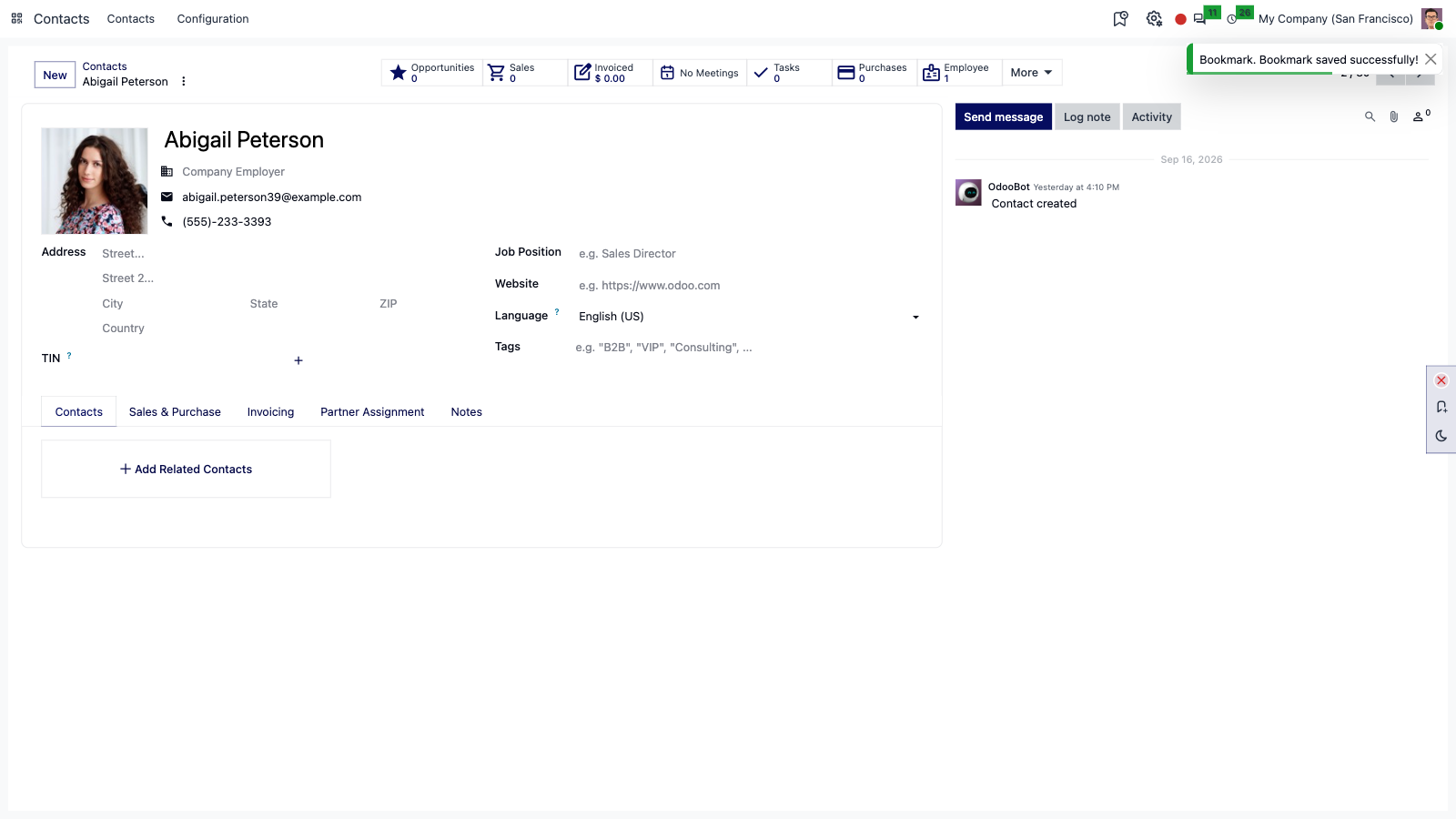1456x819 pixels.
Task: Show followers icon in chatter
Action: tap(1421, 116)
